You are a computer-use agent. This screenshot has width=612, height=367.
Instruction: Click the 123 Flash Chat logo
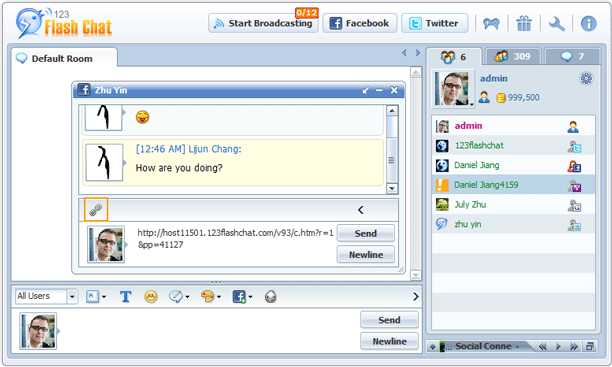click(x=64, y=23)
